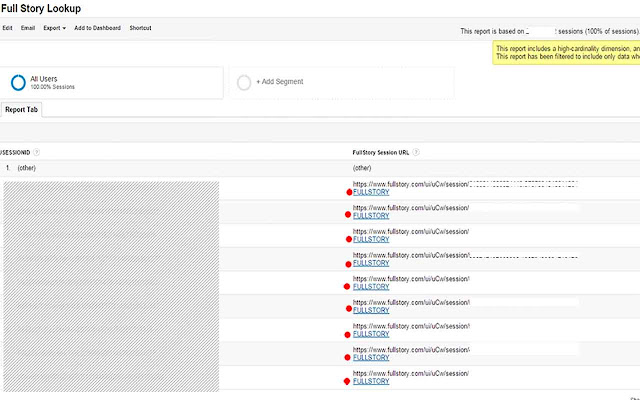Open help icon beside USESSIONID header
The width and height of the screenshot is (640, 400).
pos(36,152)
